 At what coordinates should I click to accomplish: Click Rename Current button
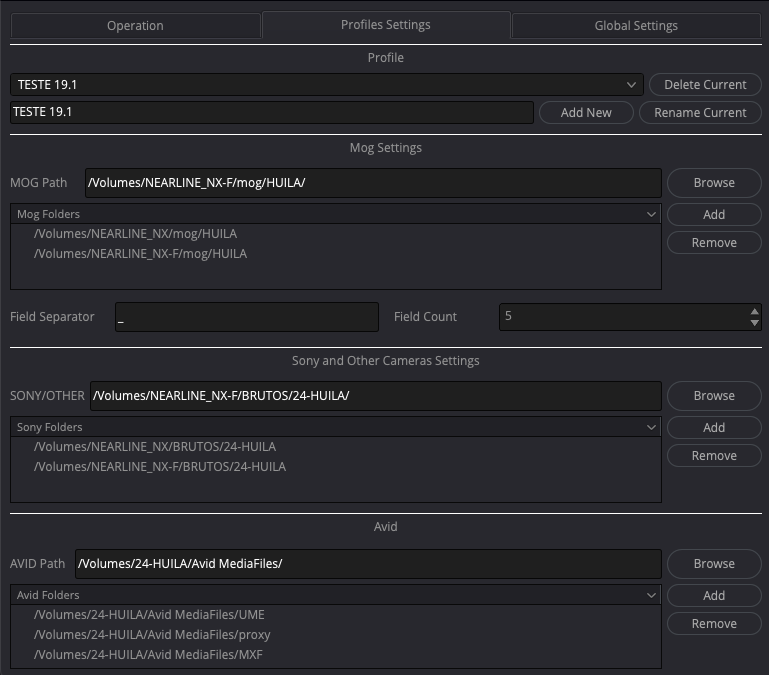point(700,113)
